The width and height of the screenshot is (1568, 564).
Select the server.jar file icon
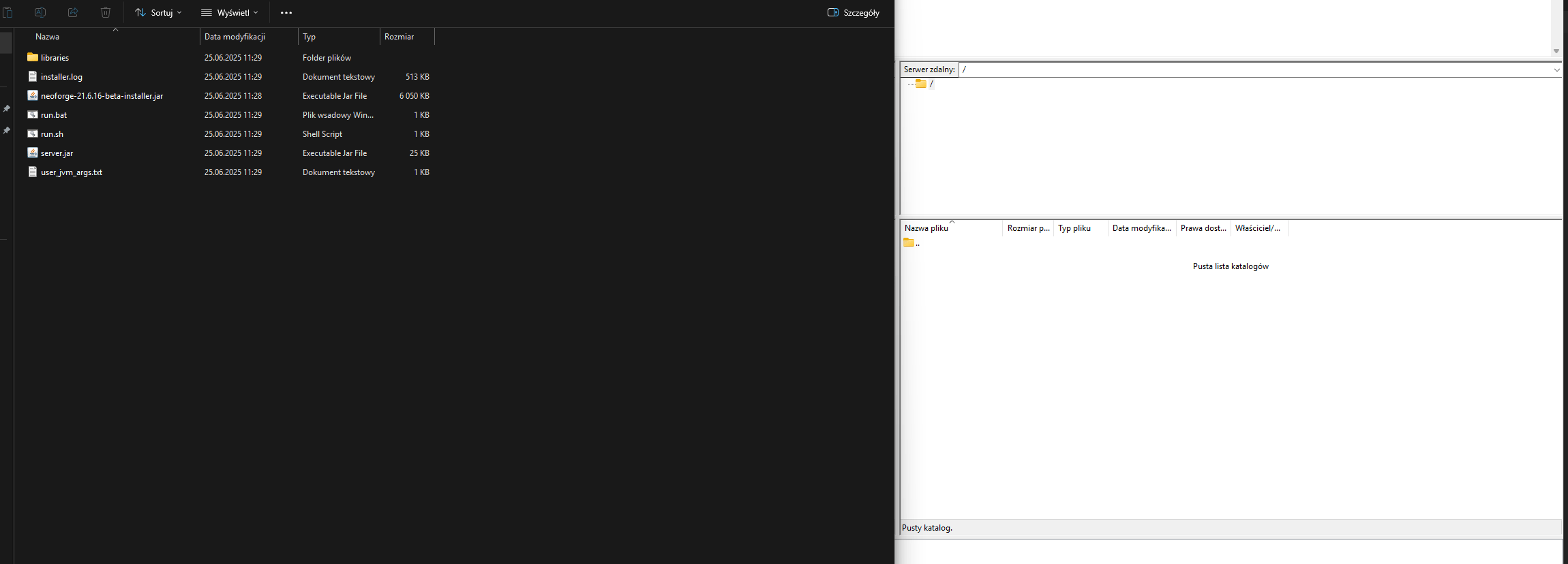pos(33,153)
